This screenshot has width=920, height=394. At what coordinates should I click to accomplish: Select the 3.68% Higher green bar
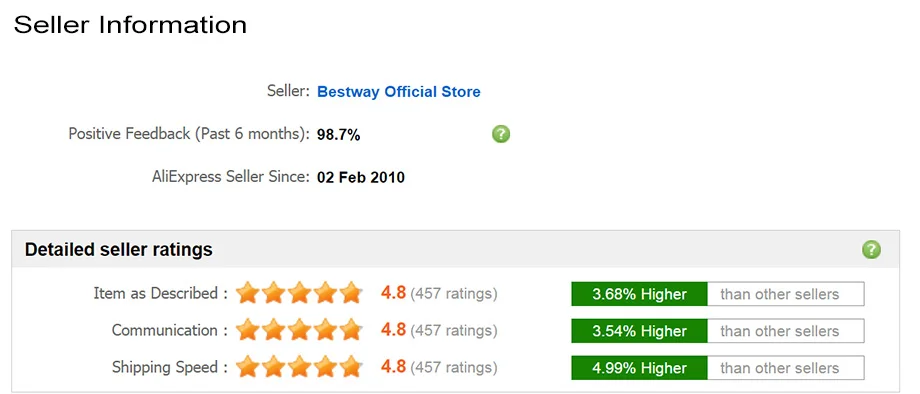639,294
